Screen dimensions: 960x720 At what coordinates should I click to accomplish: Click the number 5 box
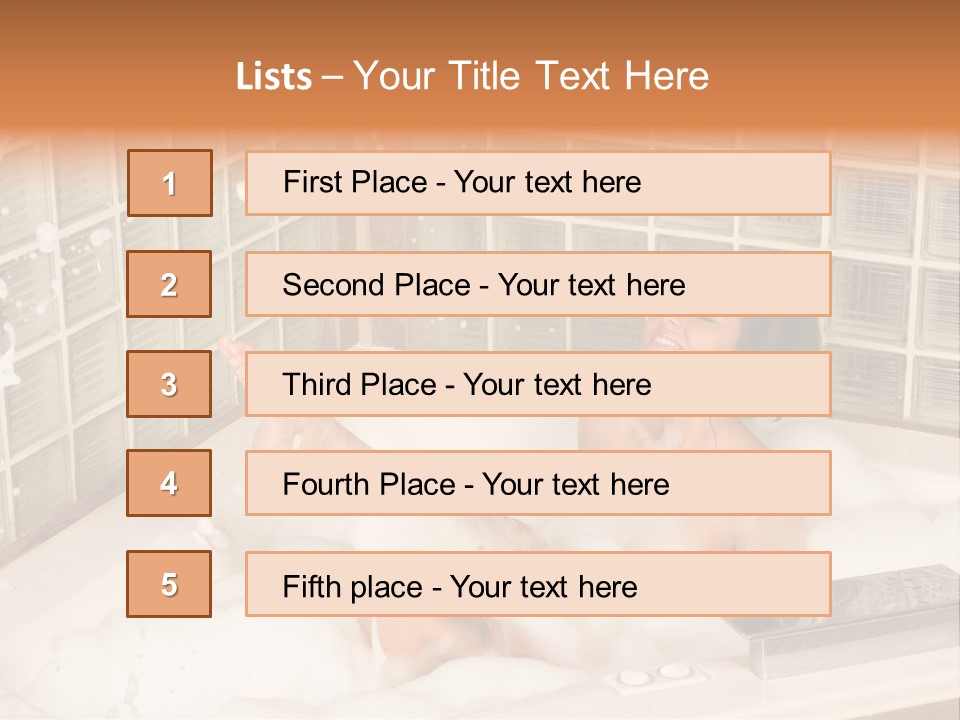[x=169, y=584]
